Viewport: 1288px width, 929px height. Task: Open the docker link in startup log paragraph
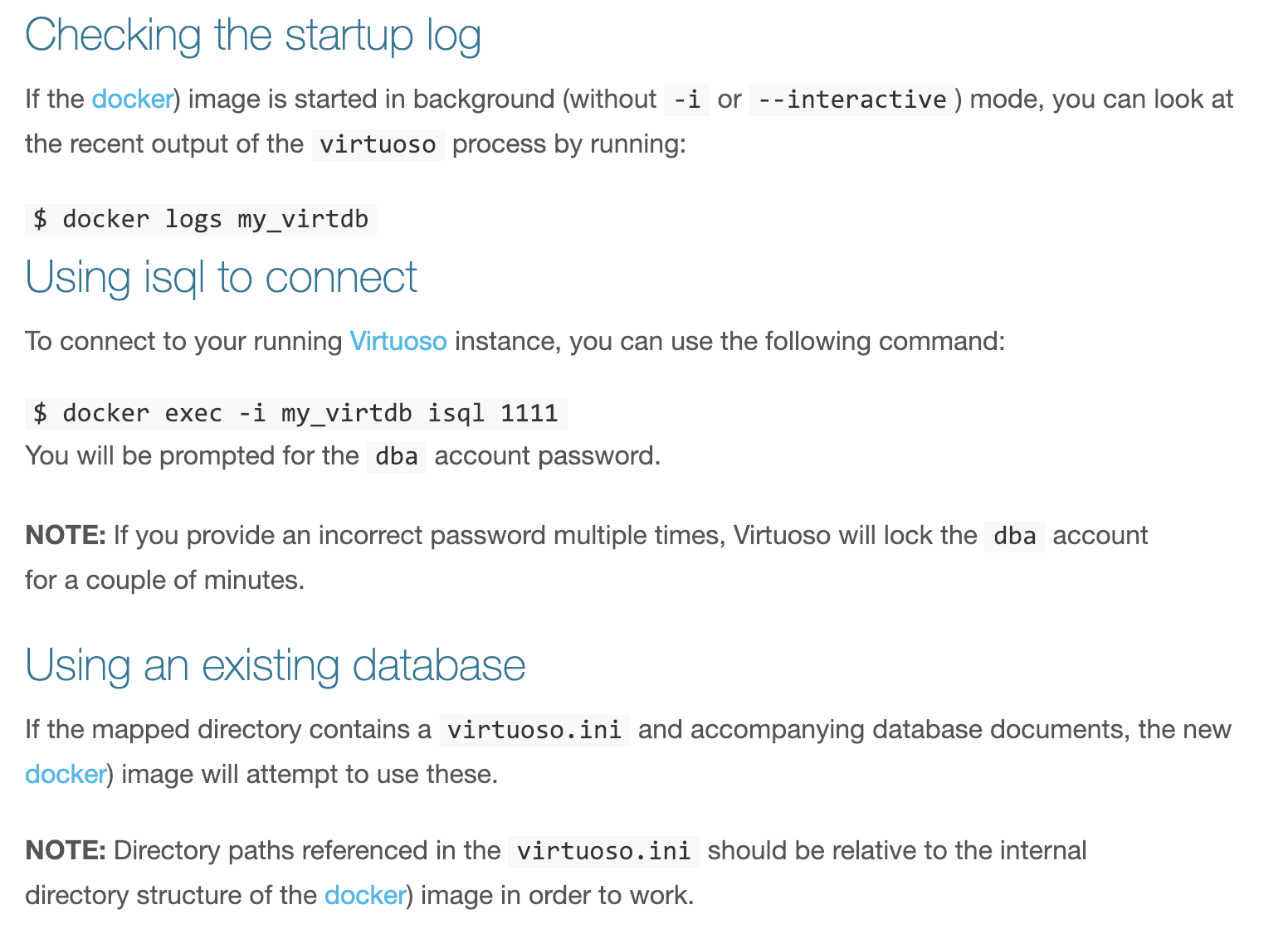[132, 100]
